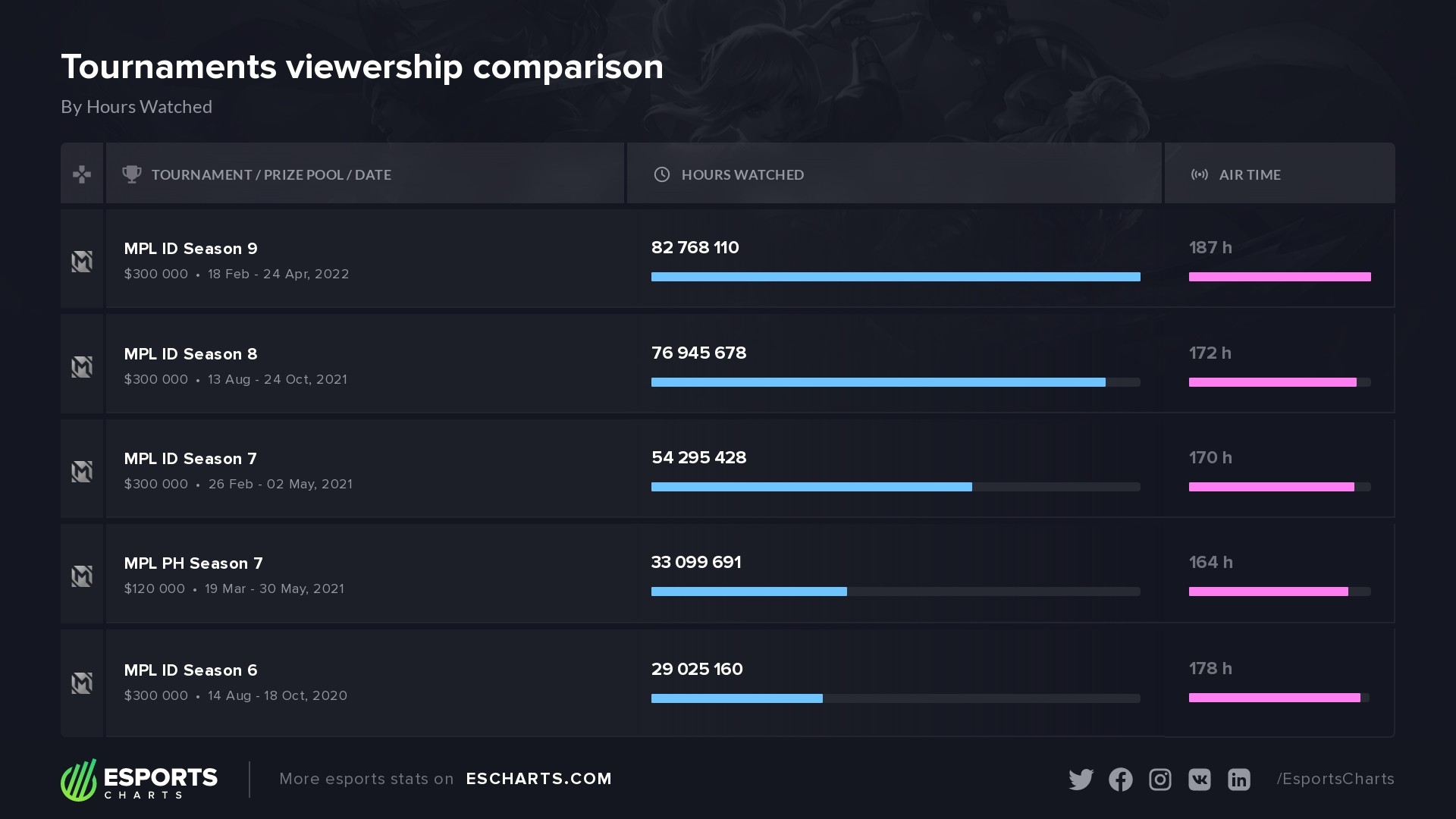Click the clock icon beside Hours Watched
This screenshot has width=1456, height=819.
[662, 174]
